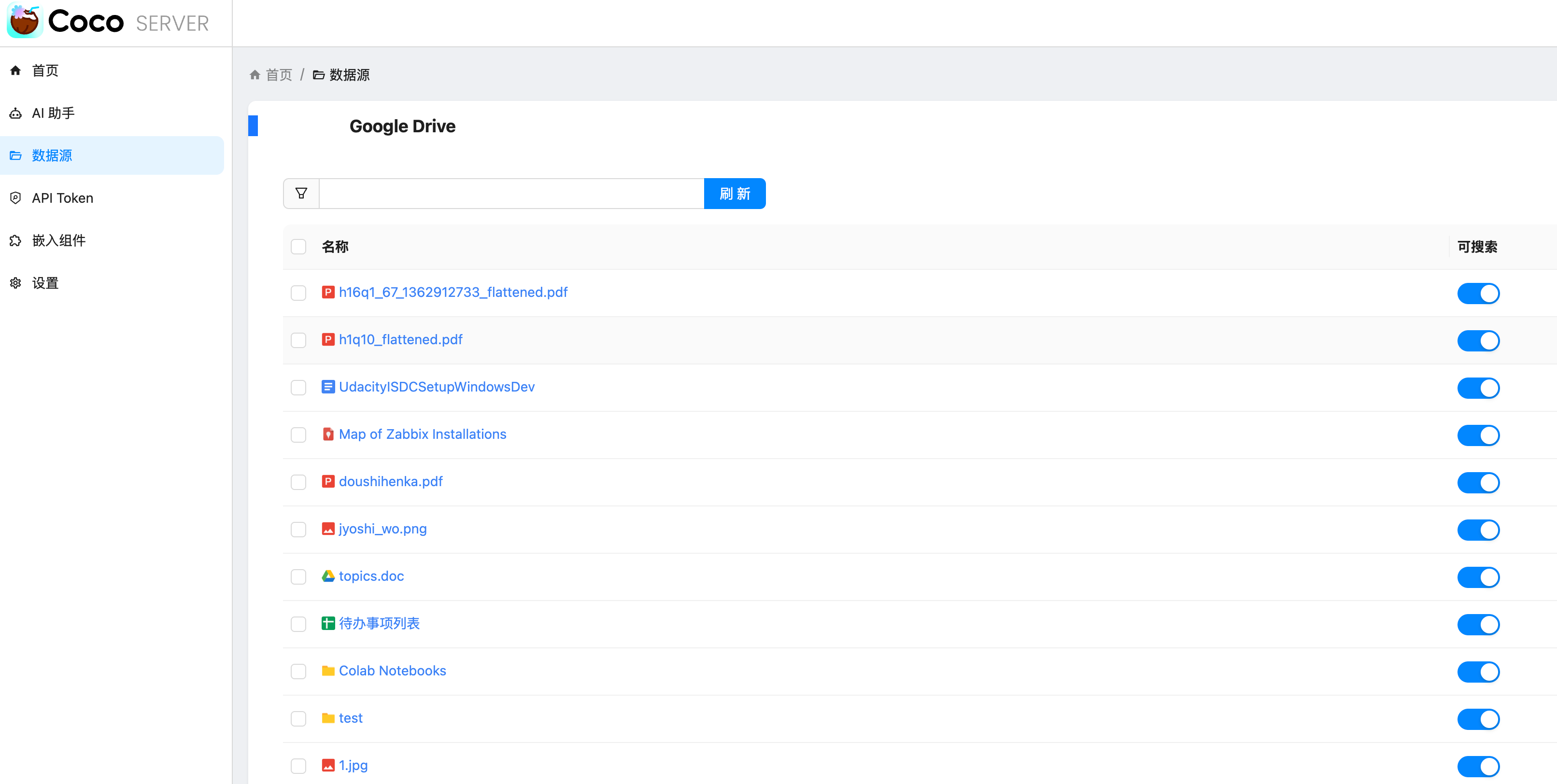Click the folder icon for Colab Notebooks

(328, 671)
